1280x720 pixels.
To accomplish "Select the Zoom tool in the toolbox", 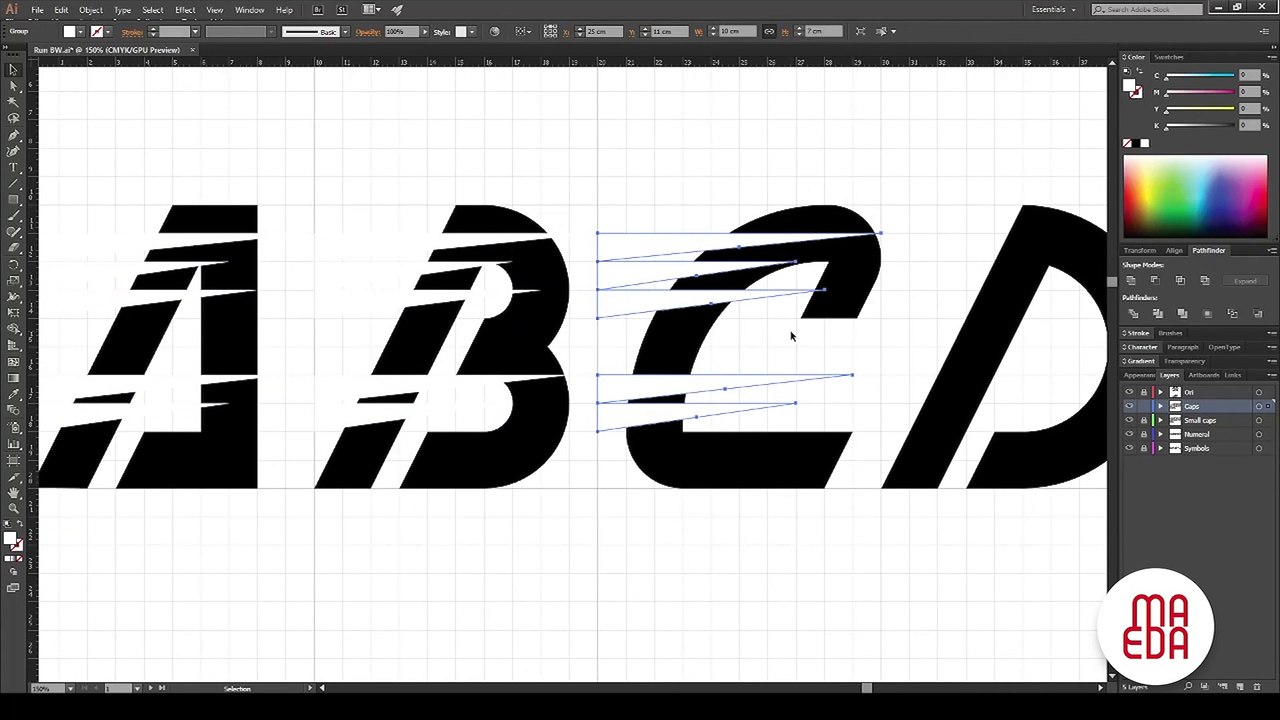I will click(x=13, y=508).
